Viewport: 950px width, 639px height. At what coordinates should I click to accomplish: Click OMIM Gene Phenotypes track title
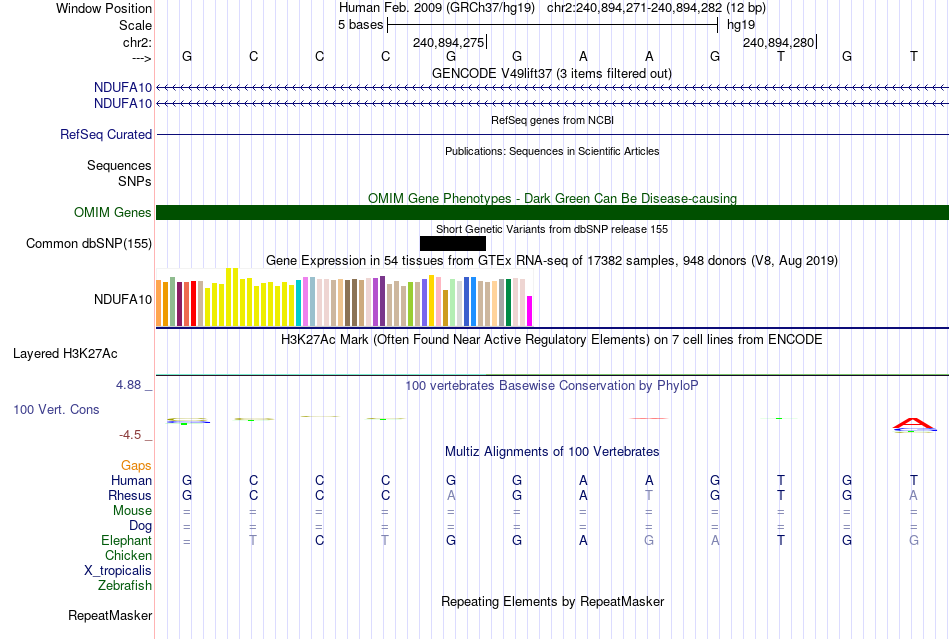tap(552, 198)
